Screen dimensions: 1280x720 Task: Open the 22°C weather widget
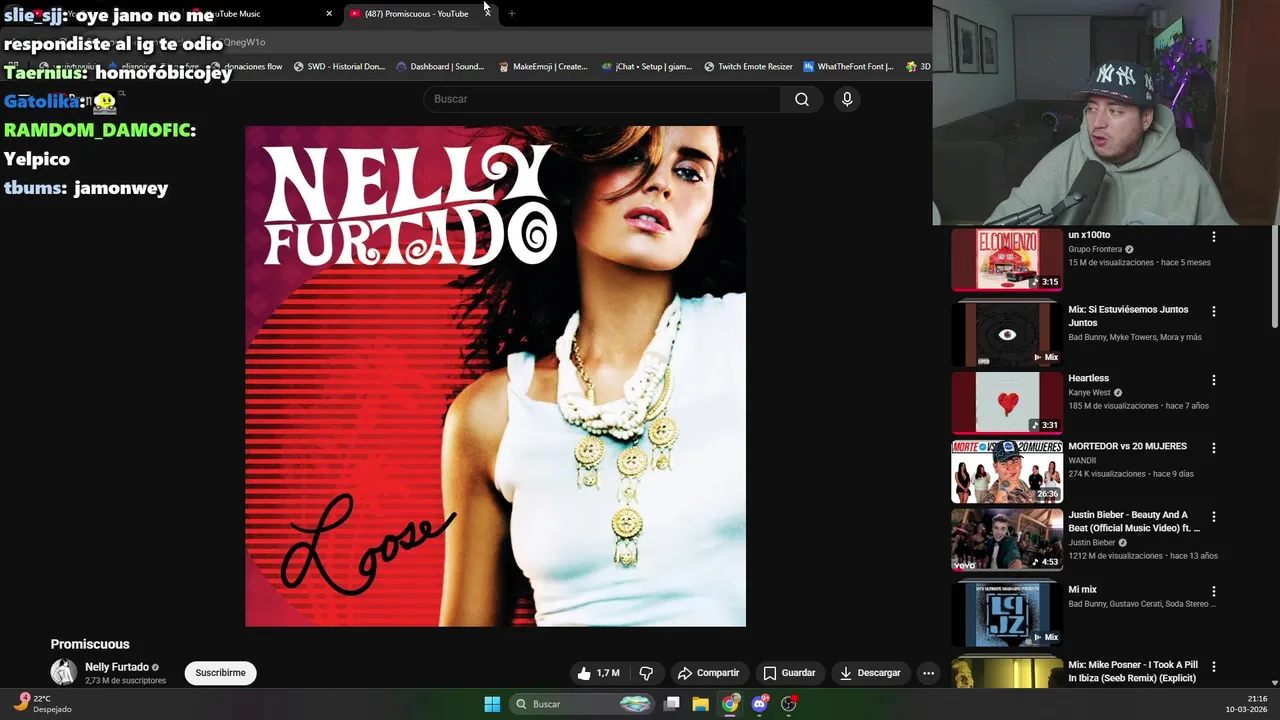pyautogui.click(x=42, y=704)
